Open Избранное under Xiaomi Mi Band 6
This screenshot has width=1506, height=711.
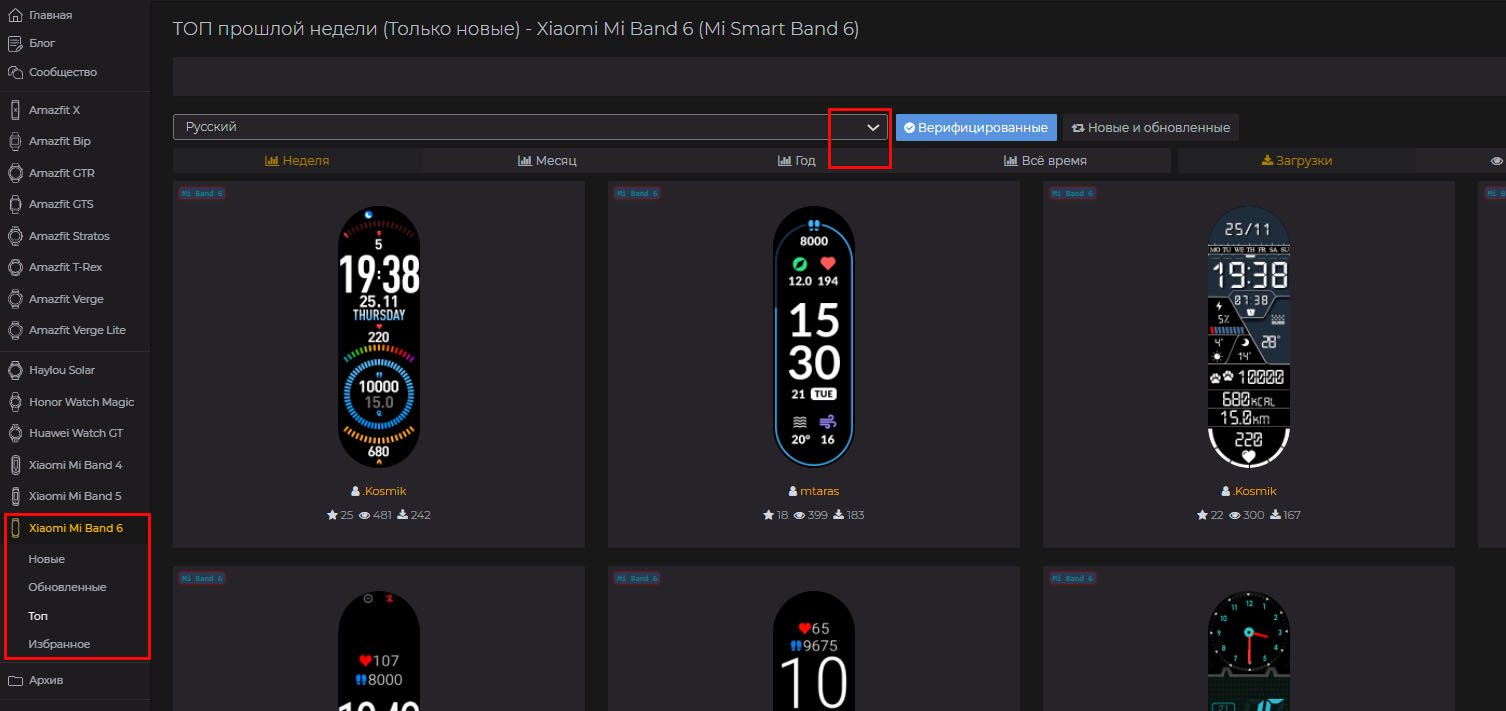coord(59,644)
